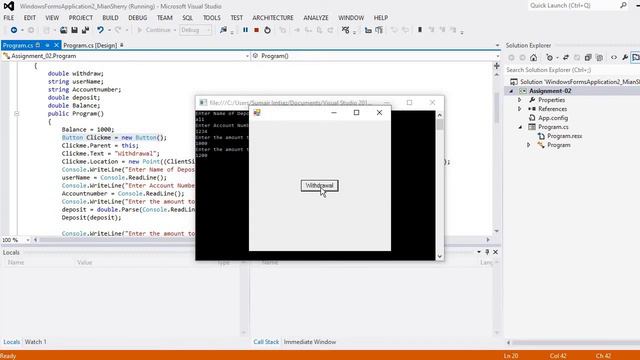Click the editor split-window plus icon
This screenshot has height=360, width=640.
tap(497, 66)
